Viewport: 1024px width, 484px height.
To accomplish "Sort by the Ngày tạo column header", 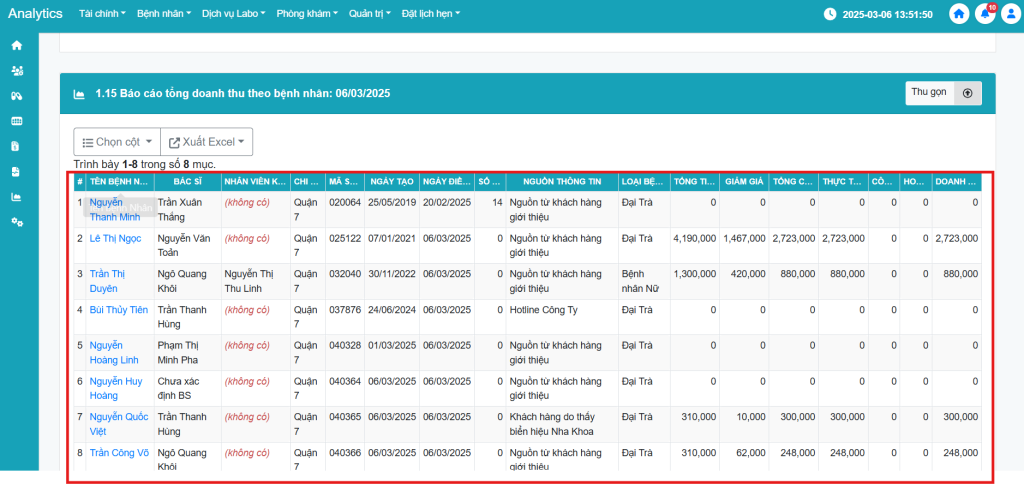I will (x=391, y=182).
